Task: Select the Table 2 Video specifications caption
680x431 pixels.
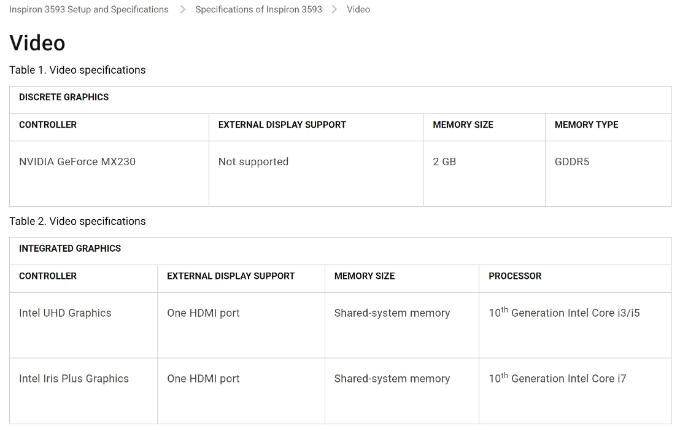Action: (x=77, y=221)
